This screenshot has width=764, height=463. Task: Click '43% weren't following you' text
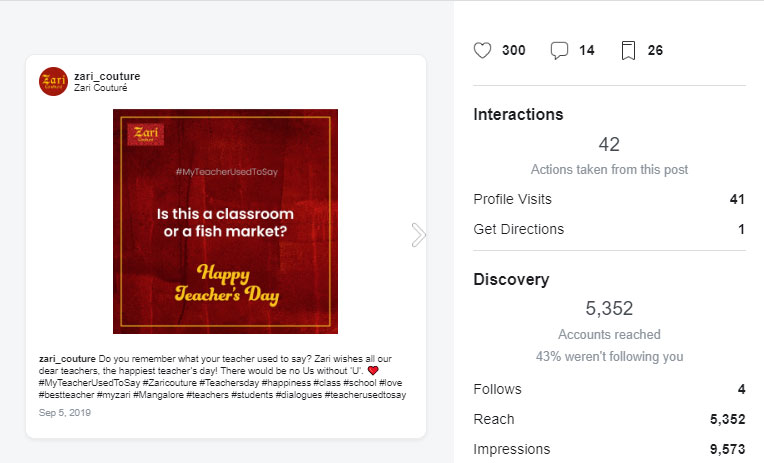[609, 357]
